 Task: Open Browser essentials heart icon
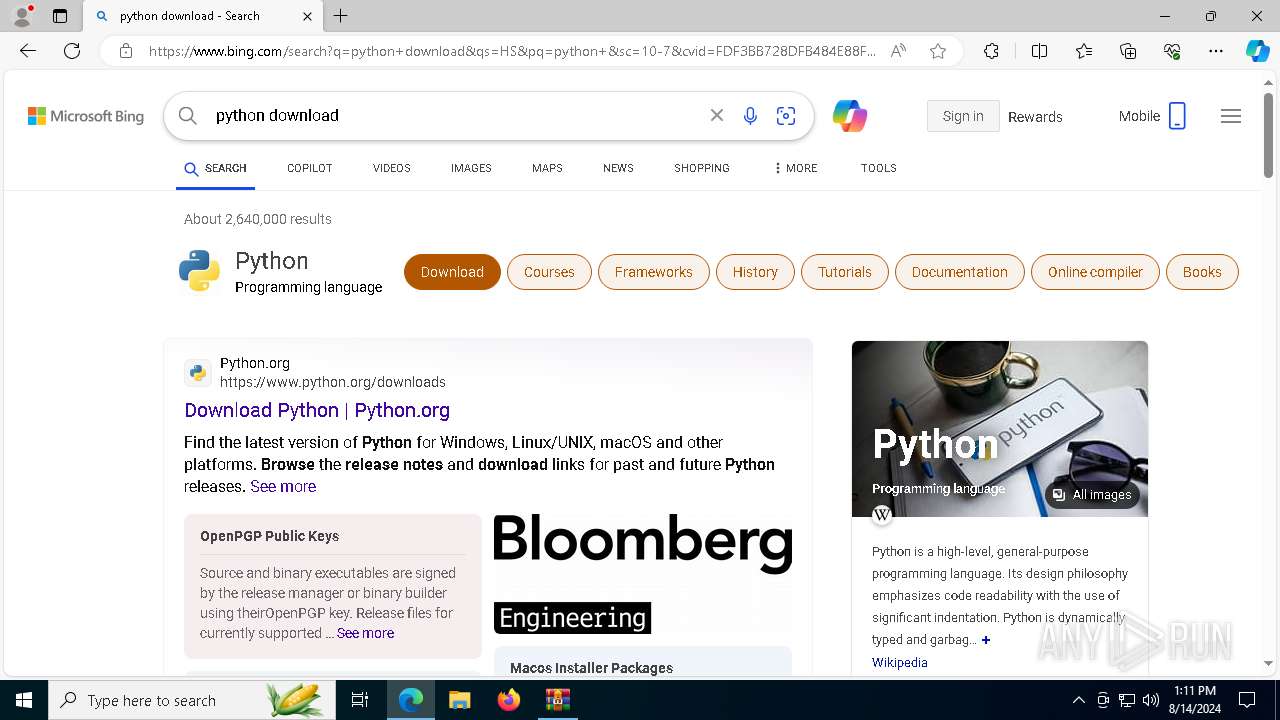point(1172,51)
